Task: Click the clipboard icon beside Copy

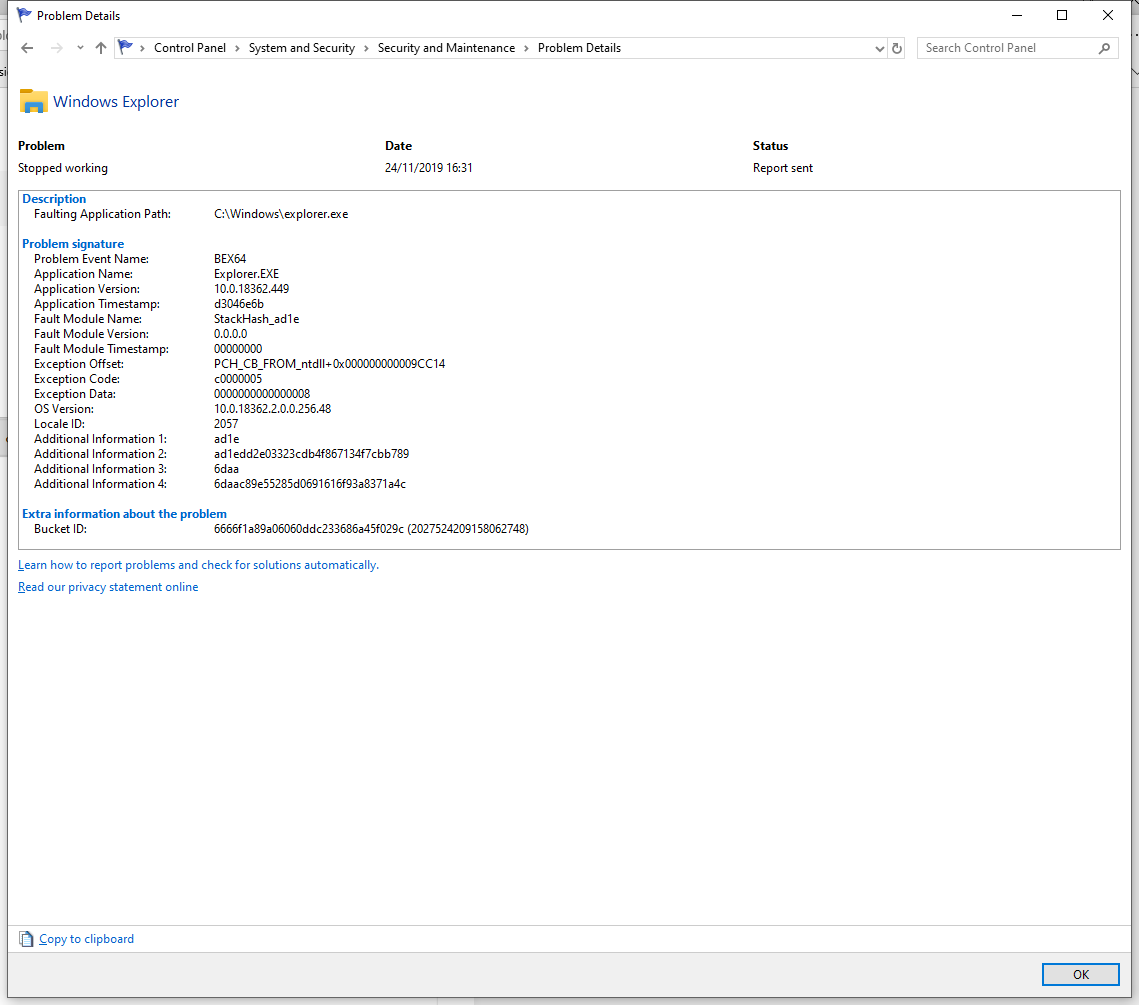Action: point(26,939)
